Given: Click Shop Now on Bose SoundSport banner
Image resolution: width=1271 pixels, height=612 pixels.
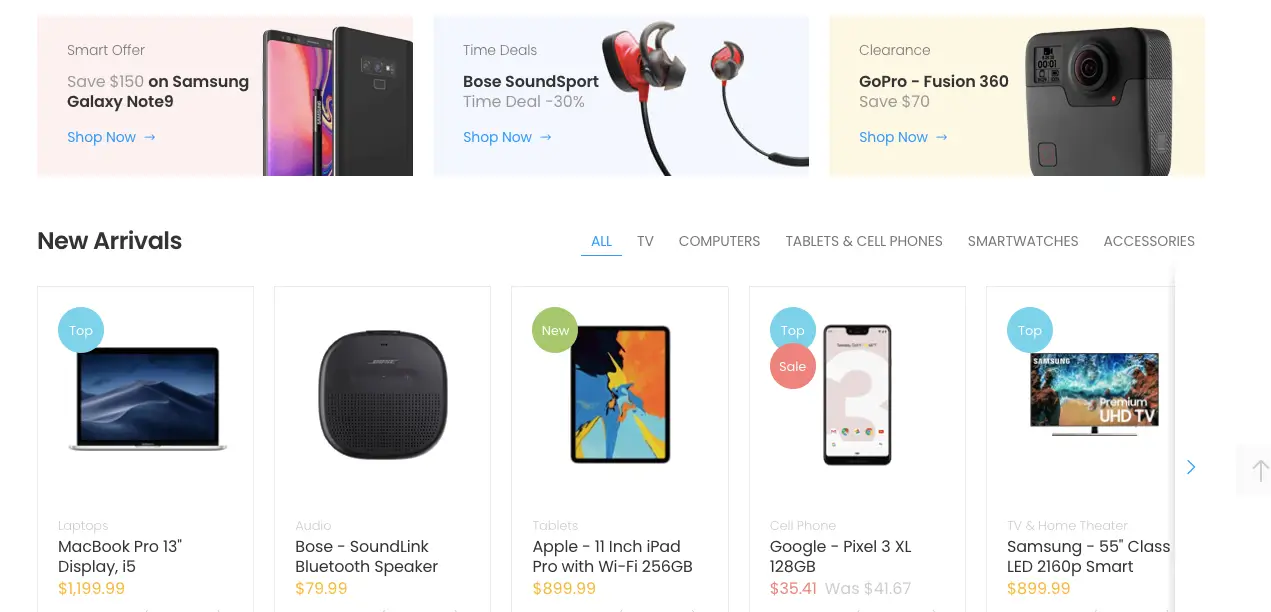Looking at the screenshot, I should (497, 137).
